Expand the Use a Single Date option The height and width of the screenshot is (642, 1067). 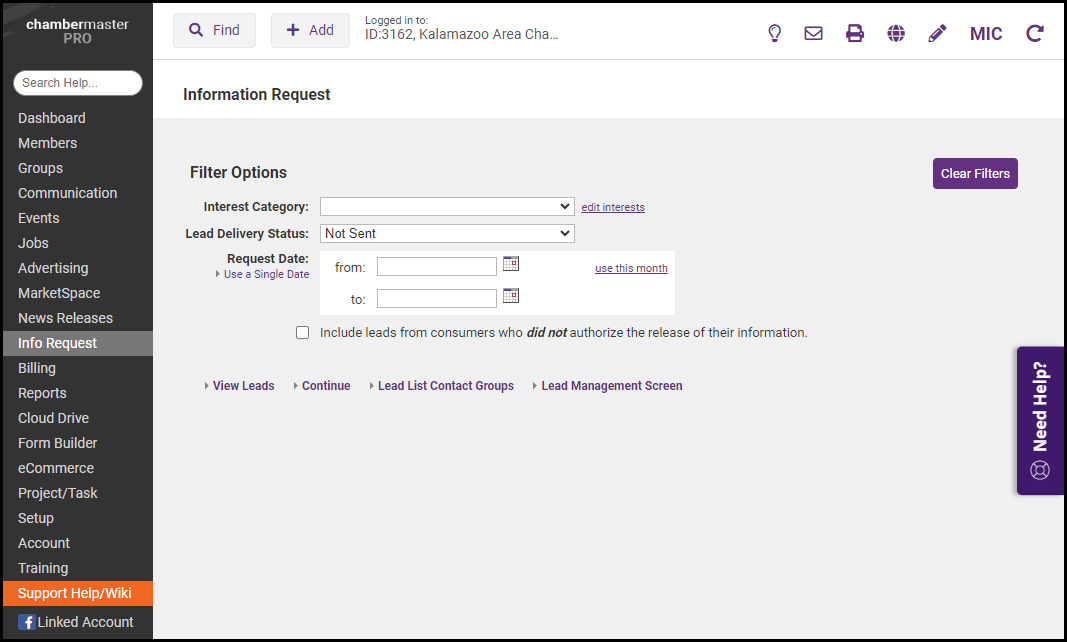click(265, 274)
